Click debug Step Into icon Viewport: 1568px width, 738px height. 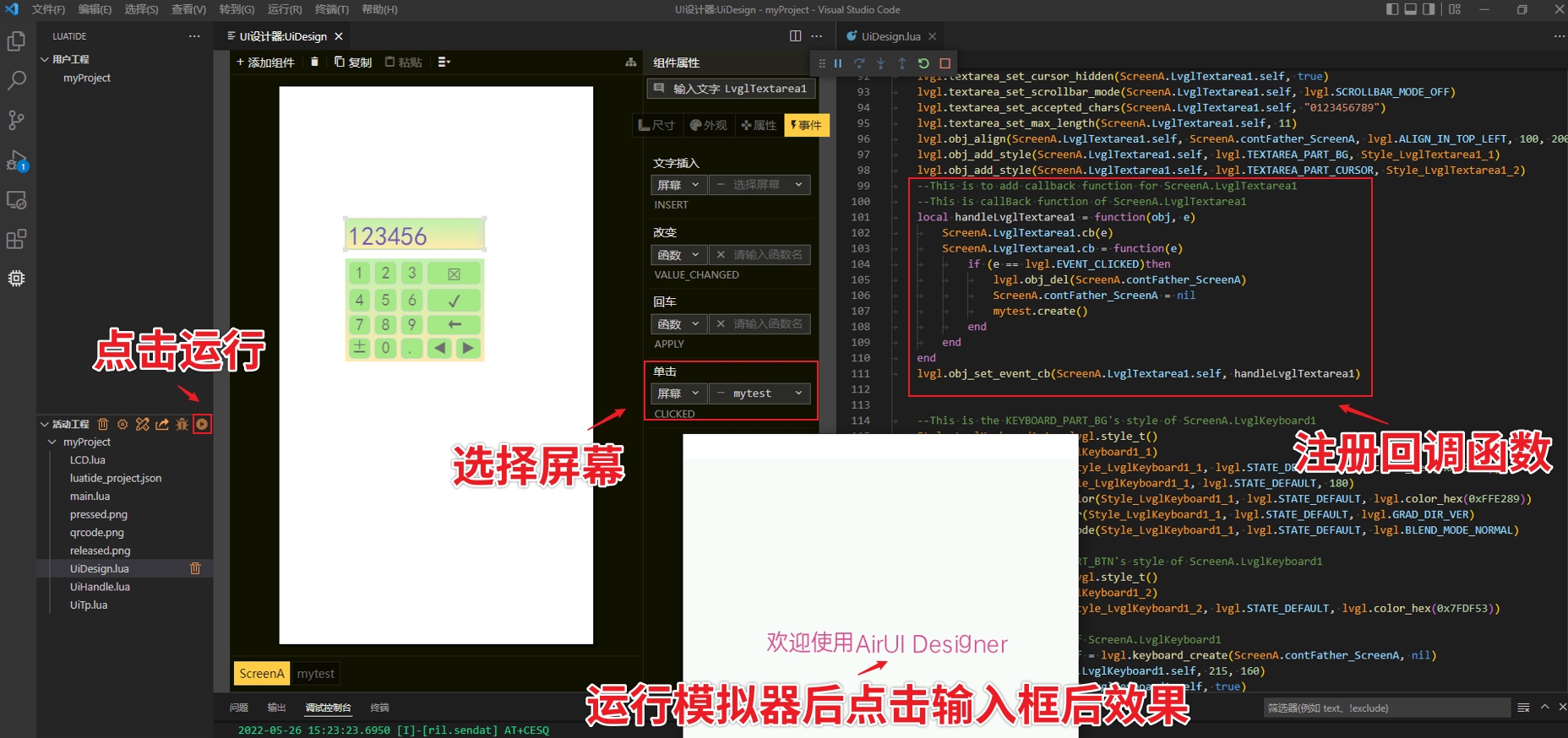pos(880,63)
